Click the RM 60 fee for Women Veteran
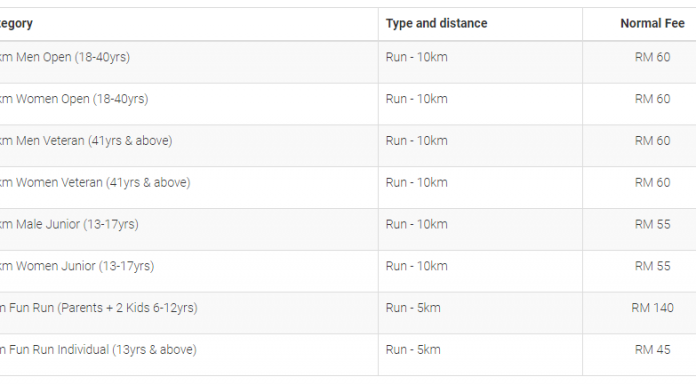Image resolution: width=696 pixels, height=385 pixels. pos(652,183)
